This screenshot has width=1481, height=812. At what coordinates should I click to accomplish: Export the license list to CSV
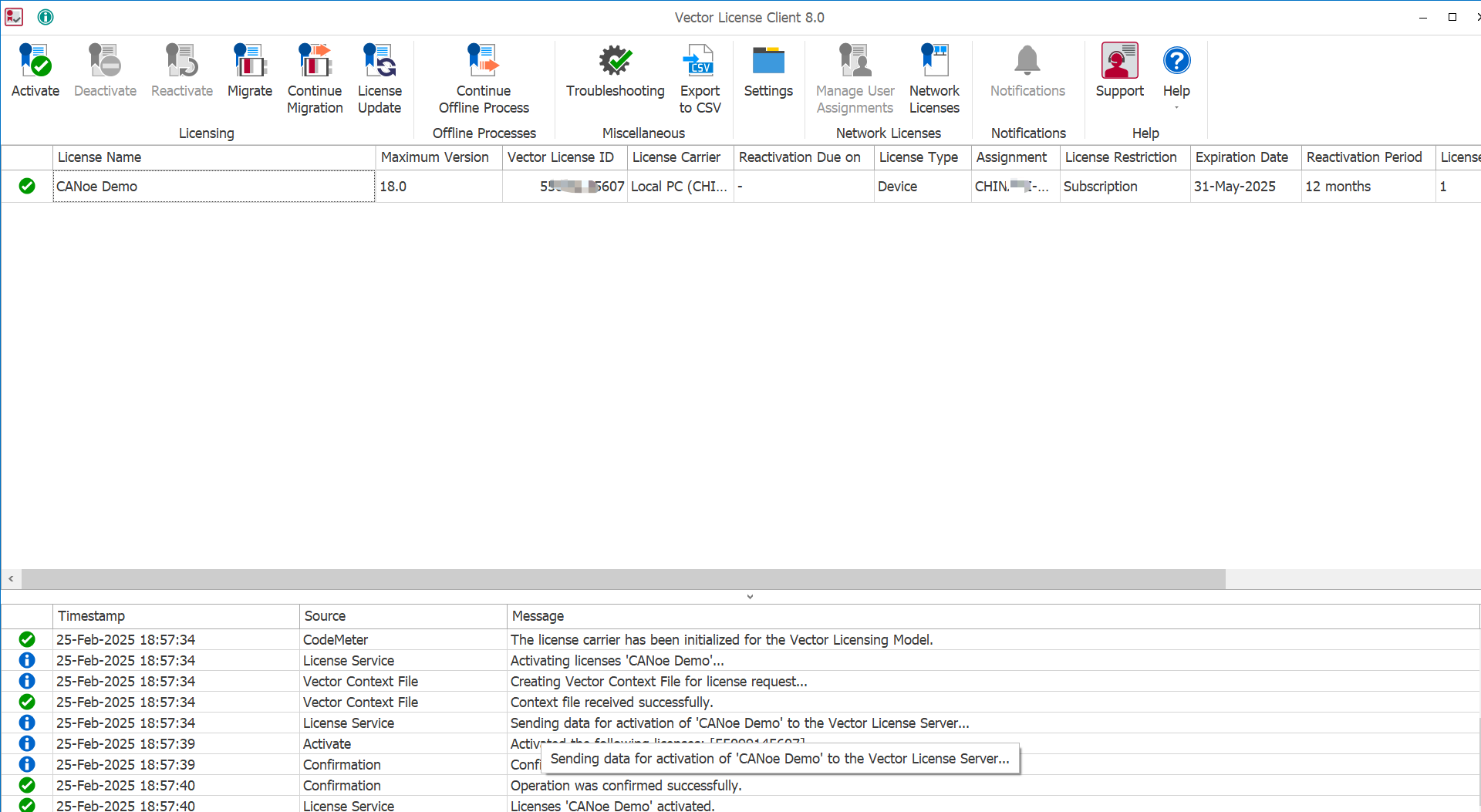(700, 79)
